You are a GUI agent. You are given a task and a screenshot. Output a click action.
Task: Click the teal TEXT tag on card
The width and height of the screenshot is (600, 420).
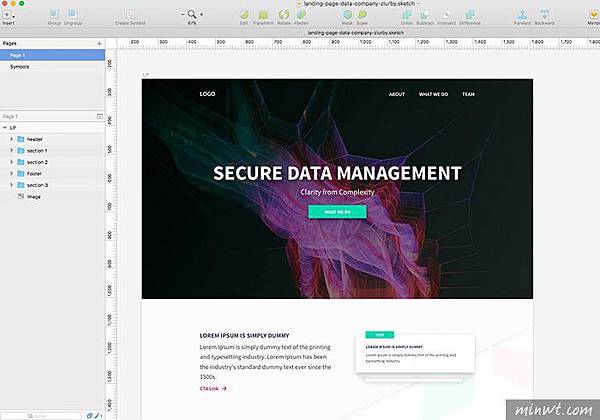point(380,335)
